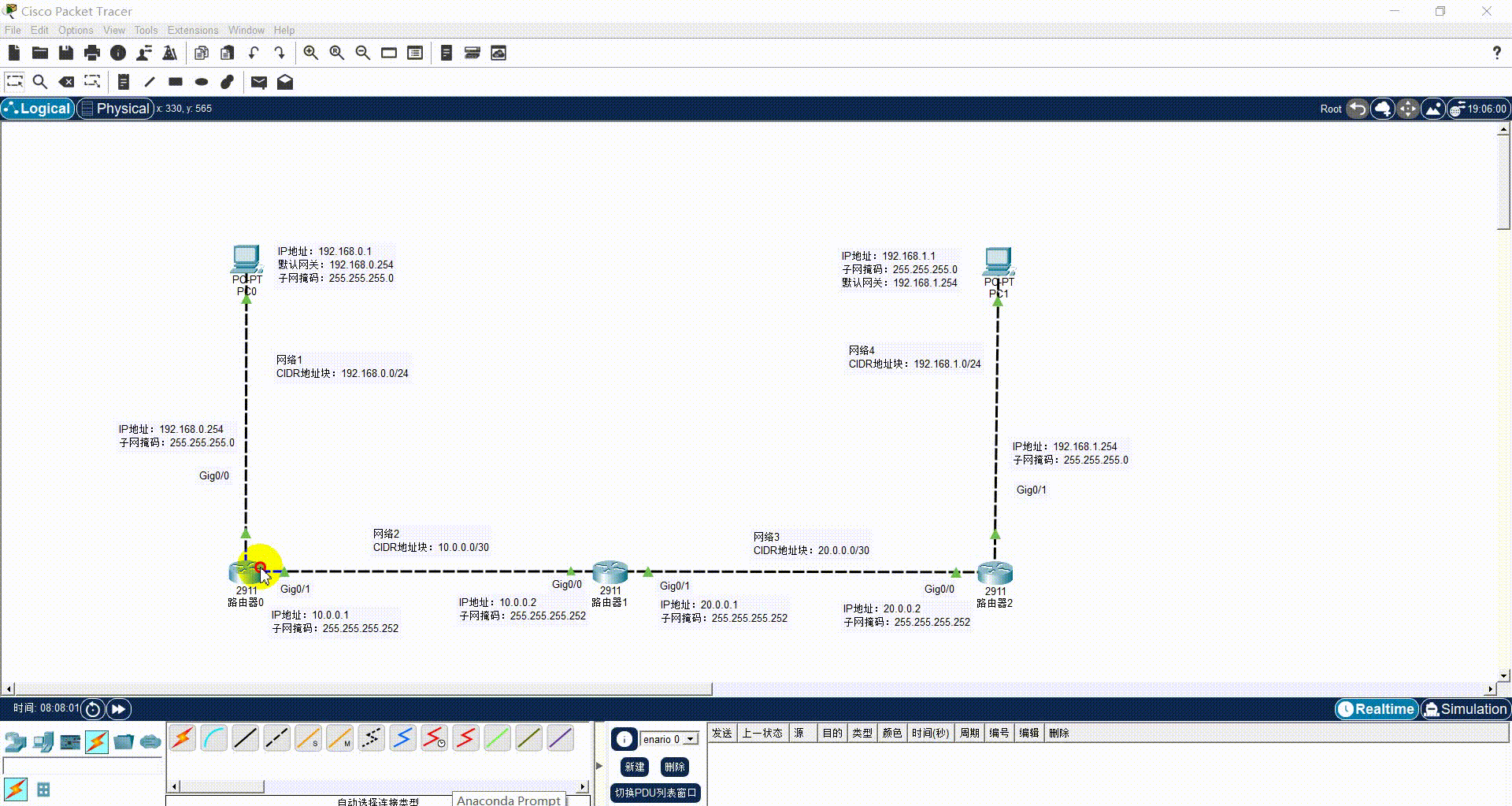Select PC0 device on canvas

tap(246, 259)
